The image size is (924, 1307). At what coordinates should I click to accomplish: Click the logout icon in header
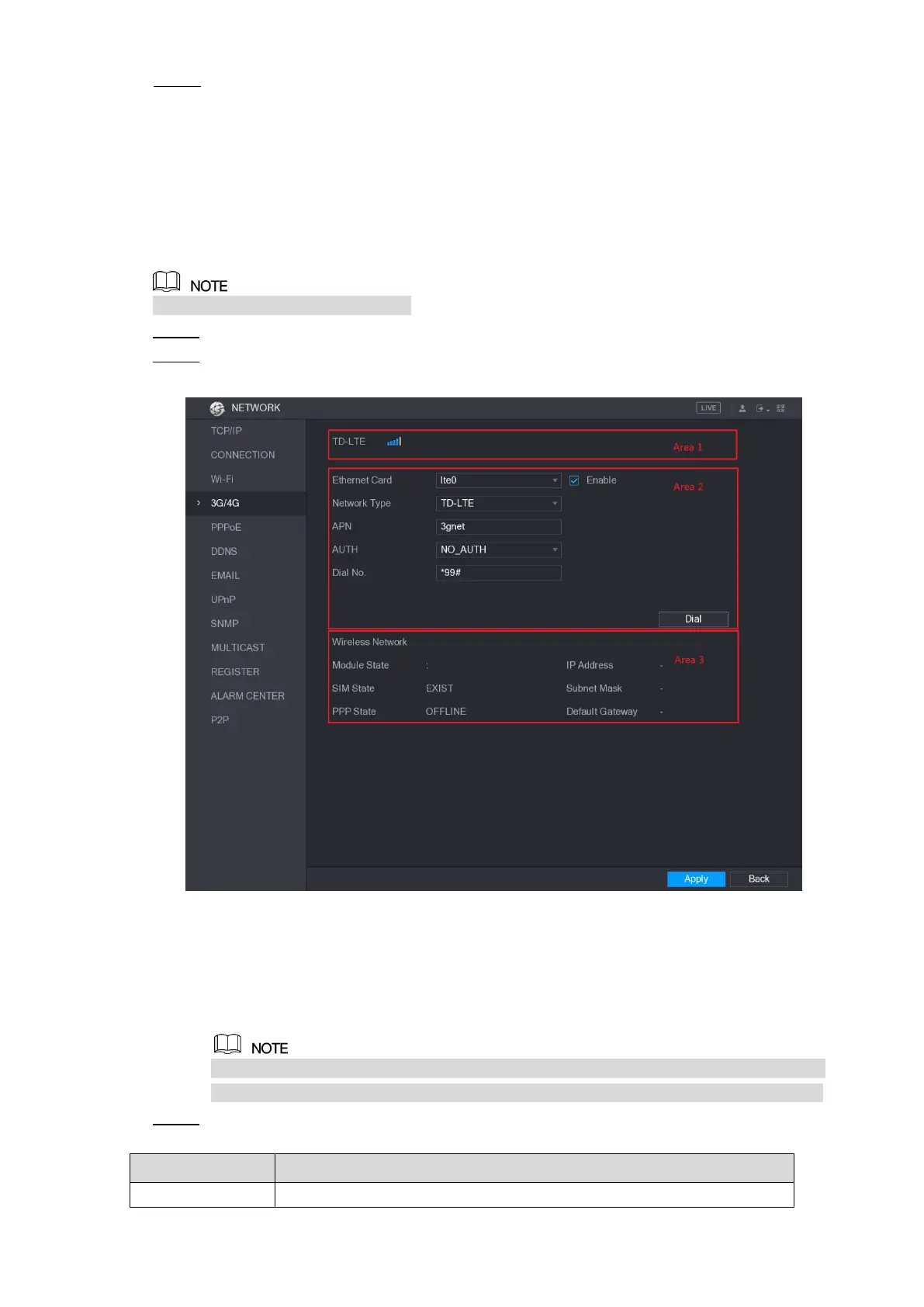coord(762,408)
